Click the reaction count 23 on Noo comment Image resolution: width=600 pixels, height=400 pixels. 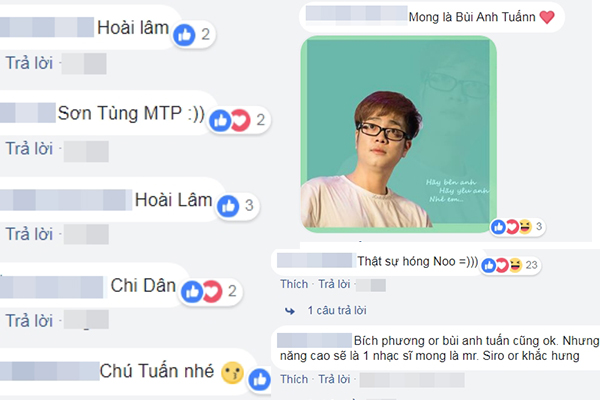pos(532,265)
